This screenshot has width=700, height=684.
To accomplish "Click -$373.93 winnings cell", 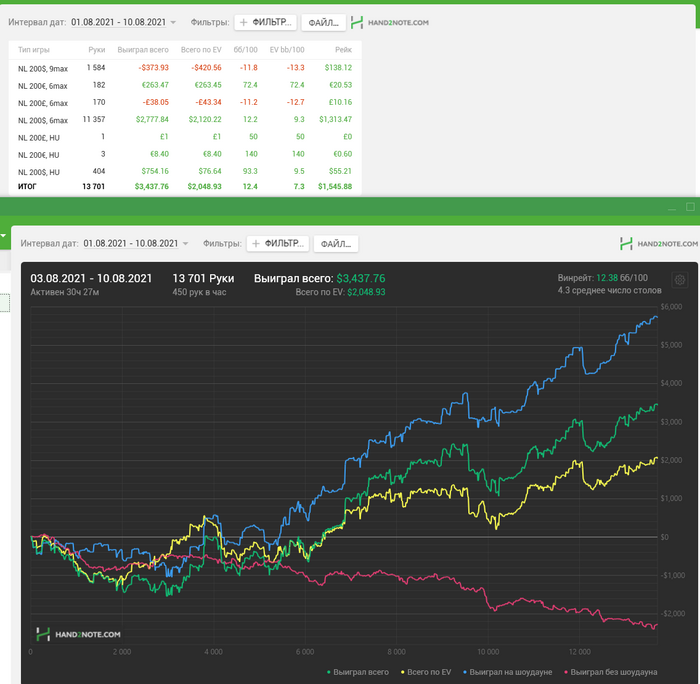I will pos(154,68).
